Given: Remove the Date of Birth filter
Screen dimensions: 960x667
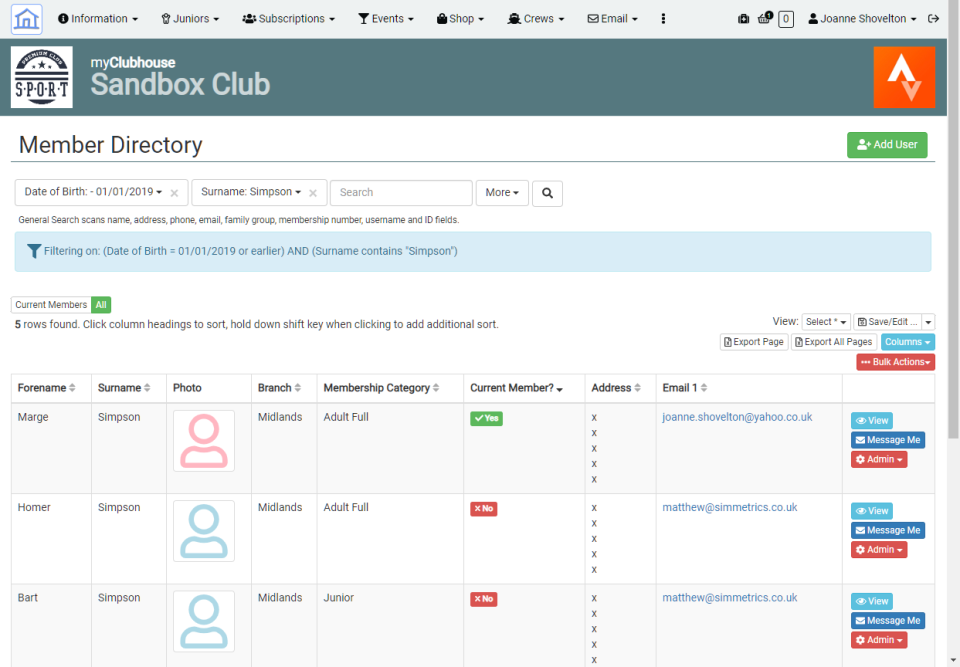Looking at the screenshot, I should click(174, 192).
